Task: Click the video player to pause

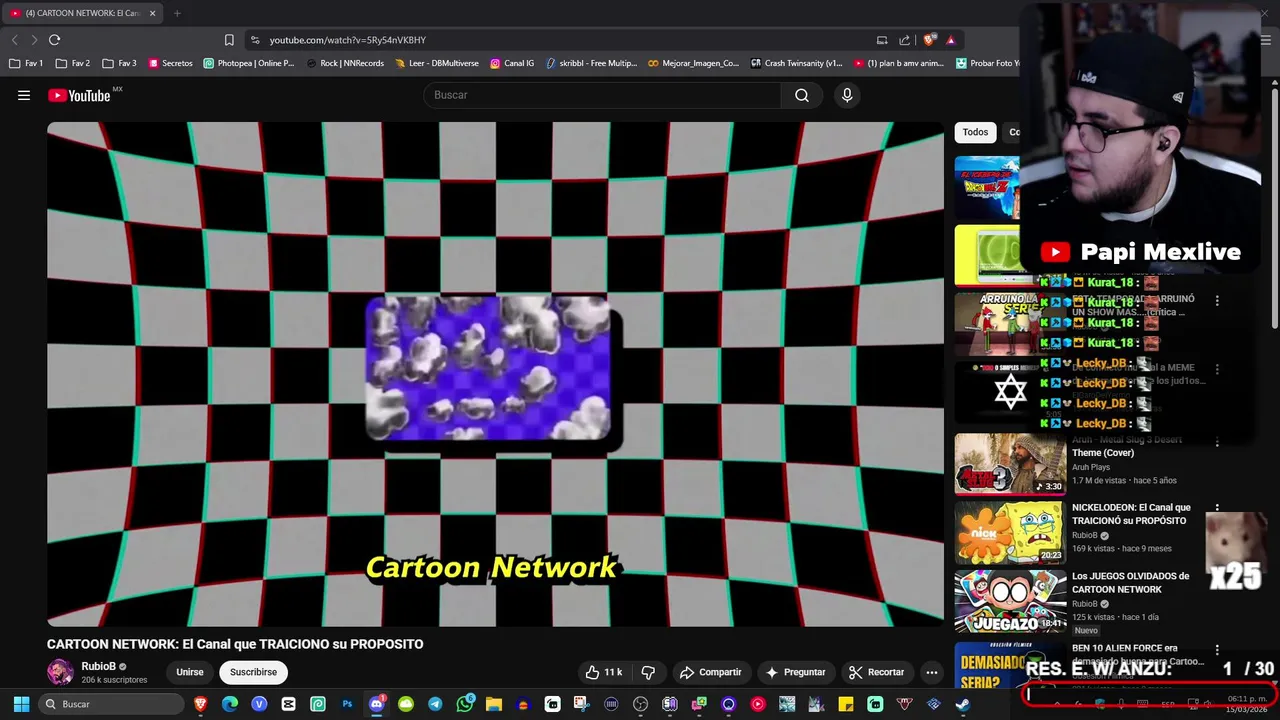Action: pyautogui.click(x=495, y=374)
